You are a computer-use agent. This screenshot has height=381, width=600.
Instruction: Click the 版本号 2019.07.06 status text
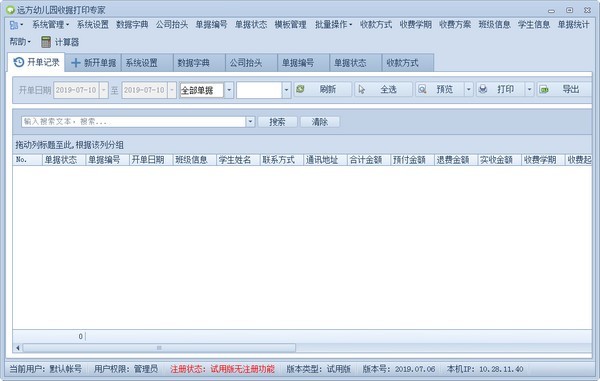point(399,369)
